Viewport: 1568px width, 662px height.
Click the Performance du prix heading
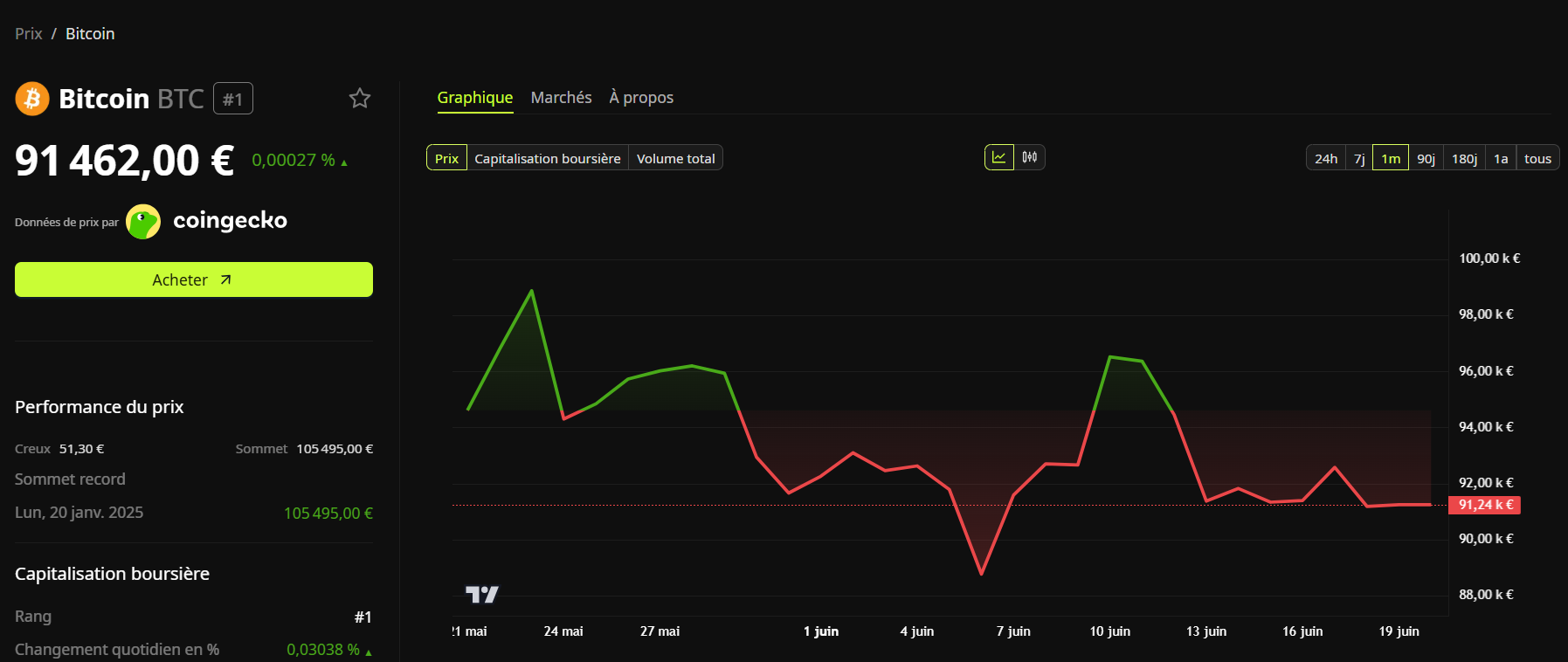pyautogui.click(x=100, y=407)
